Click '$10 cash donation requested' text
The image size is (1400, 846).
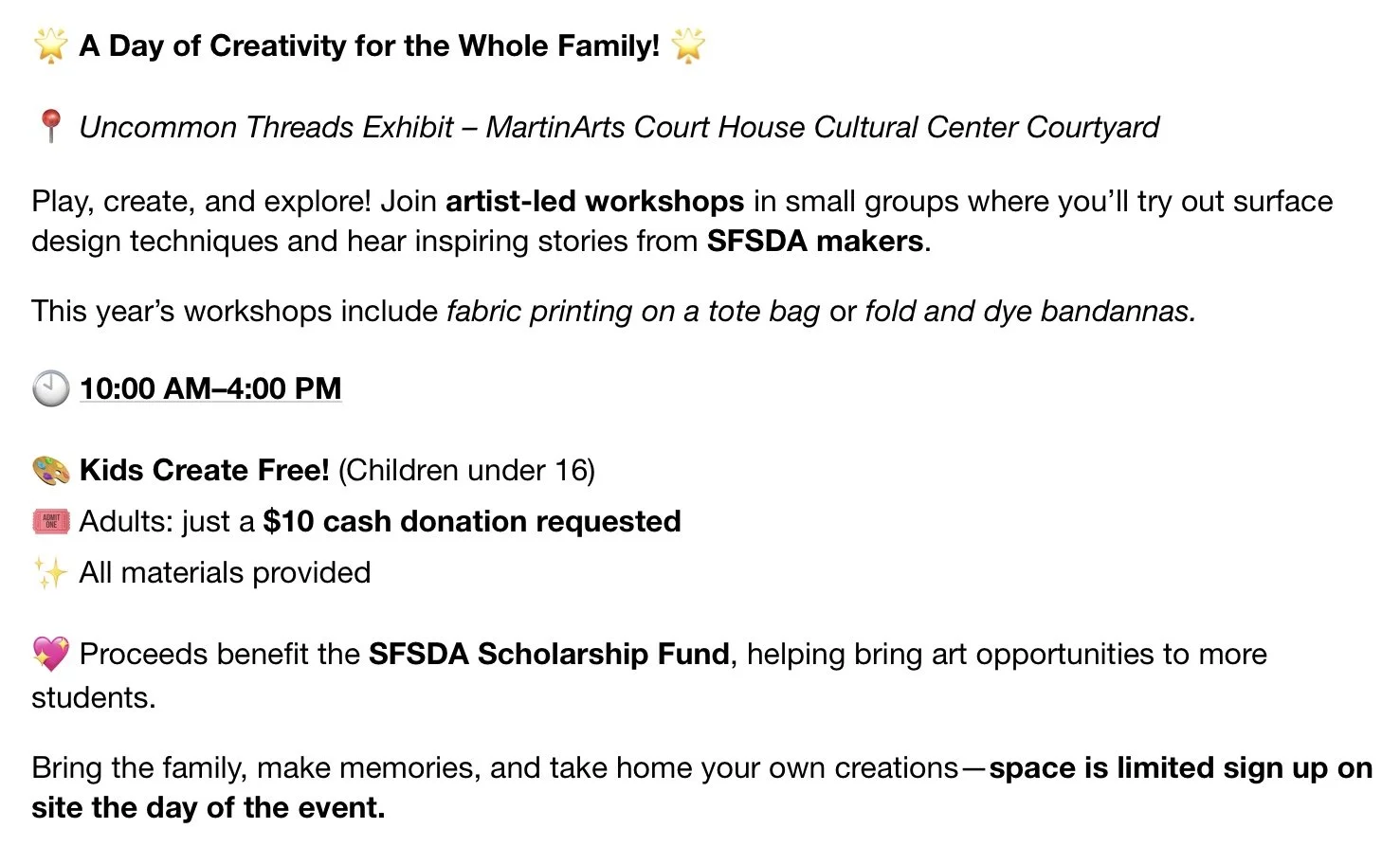click(x=472, y=521)
